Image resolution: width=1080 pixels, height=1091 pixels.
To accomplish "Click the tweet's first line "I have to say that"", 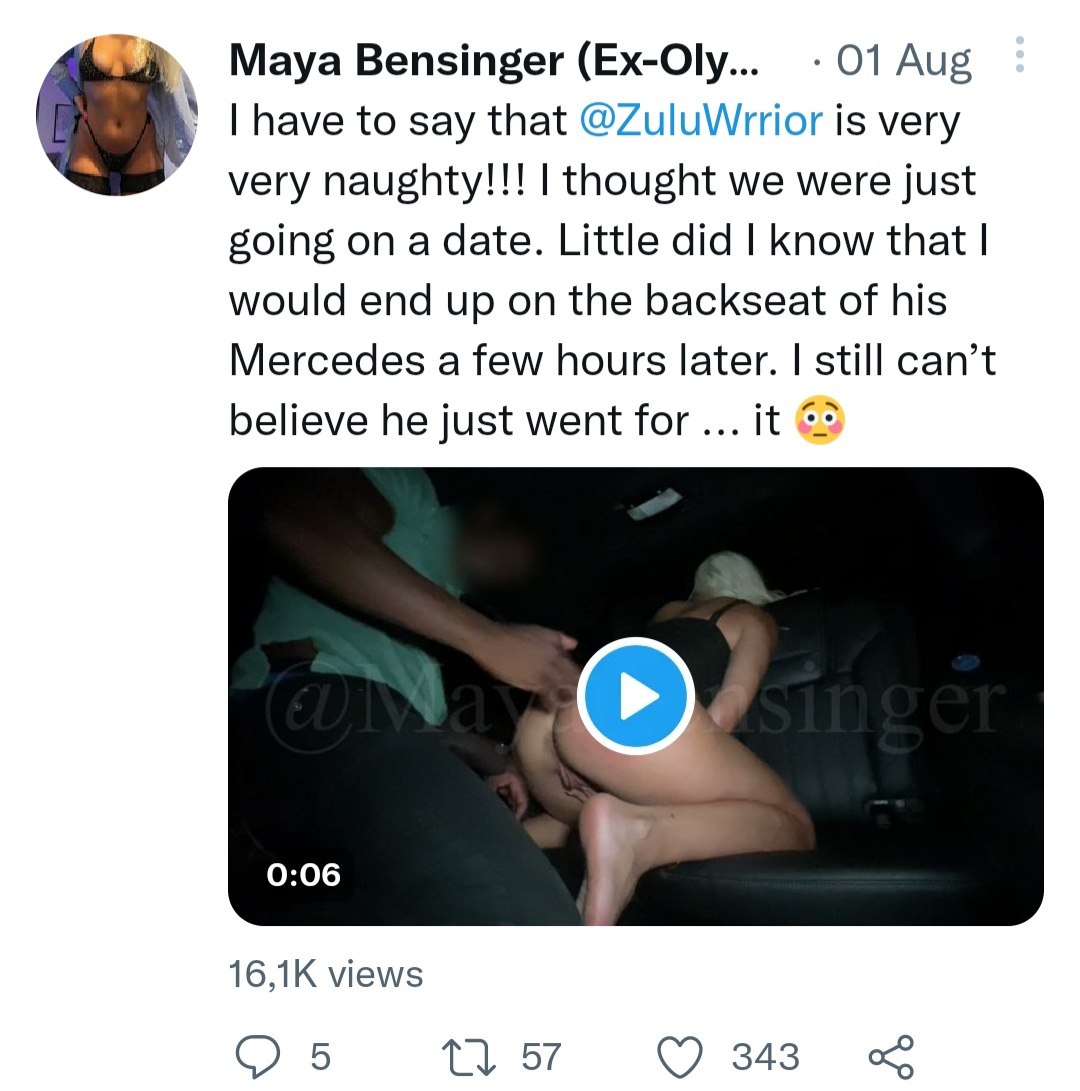I will coord(398,122).
